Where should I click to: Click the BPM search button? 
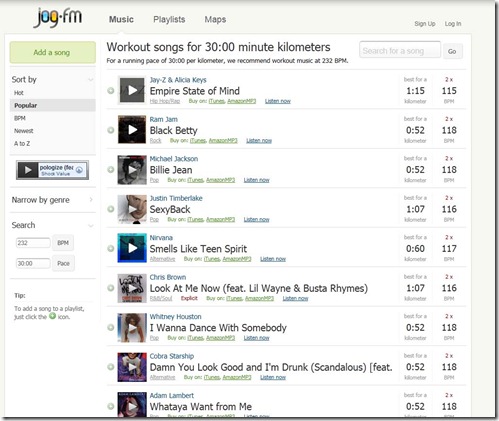coord(63,243)
